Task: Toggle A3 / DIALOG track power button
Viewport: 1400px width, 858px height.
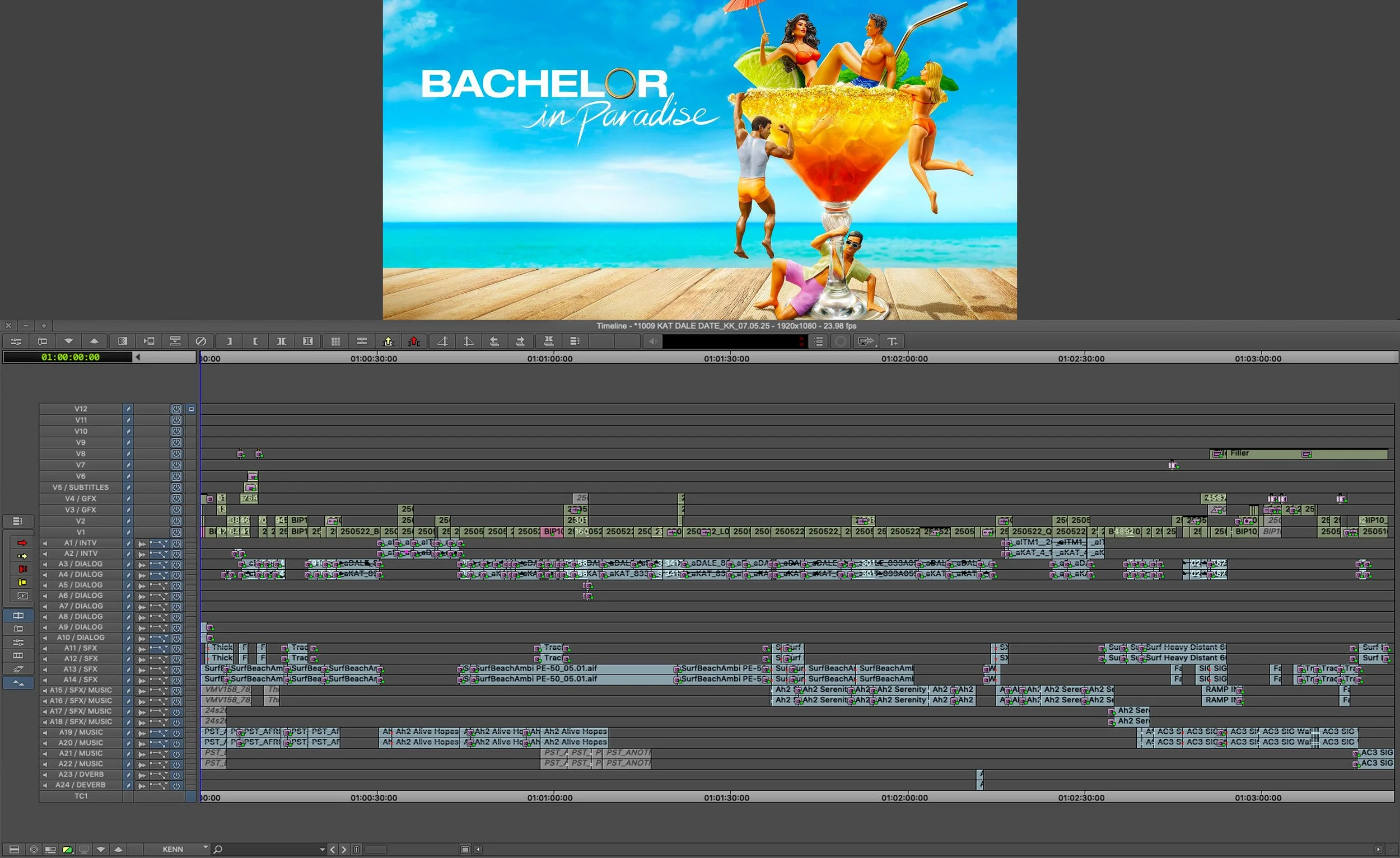Action: coord(177,564)
